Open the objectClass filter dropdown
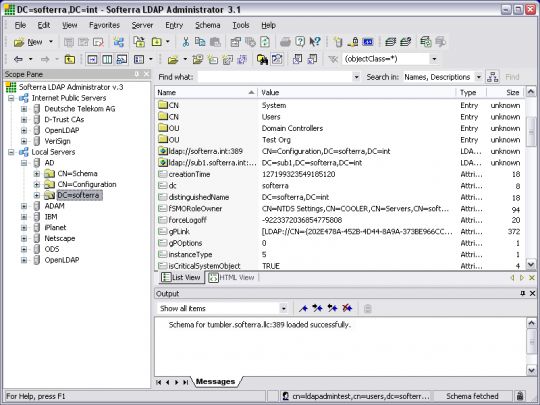 tap(434, 59)
